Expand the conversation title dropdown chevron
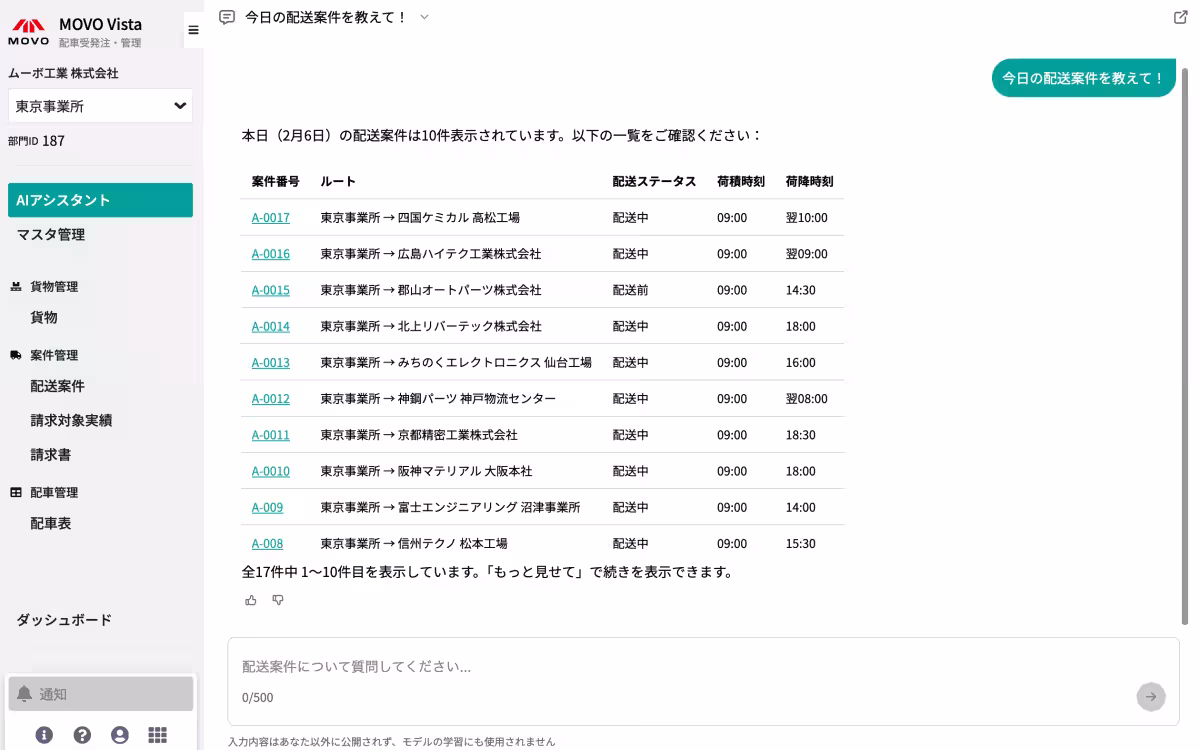Screen dimensions: 1200x750 tap(424, 17)
